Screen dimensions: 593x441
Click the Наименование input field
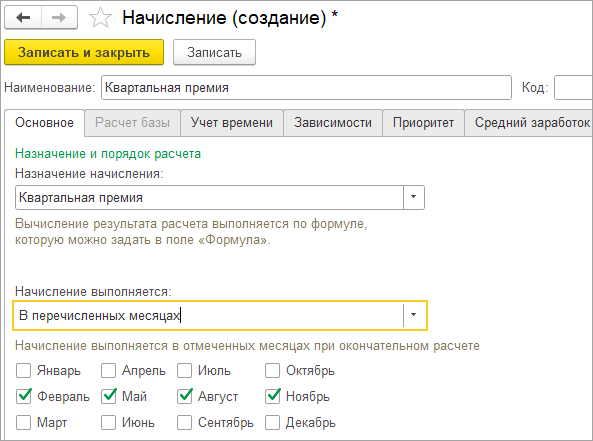(x=306, y=88)
